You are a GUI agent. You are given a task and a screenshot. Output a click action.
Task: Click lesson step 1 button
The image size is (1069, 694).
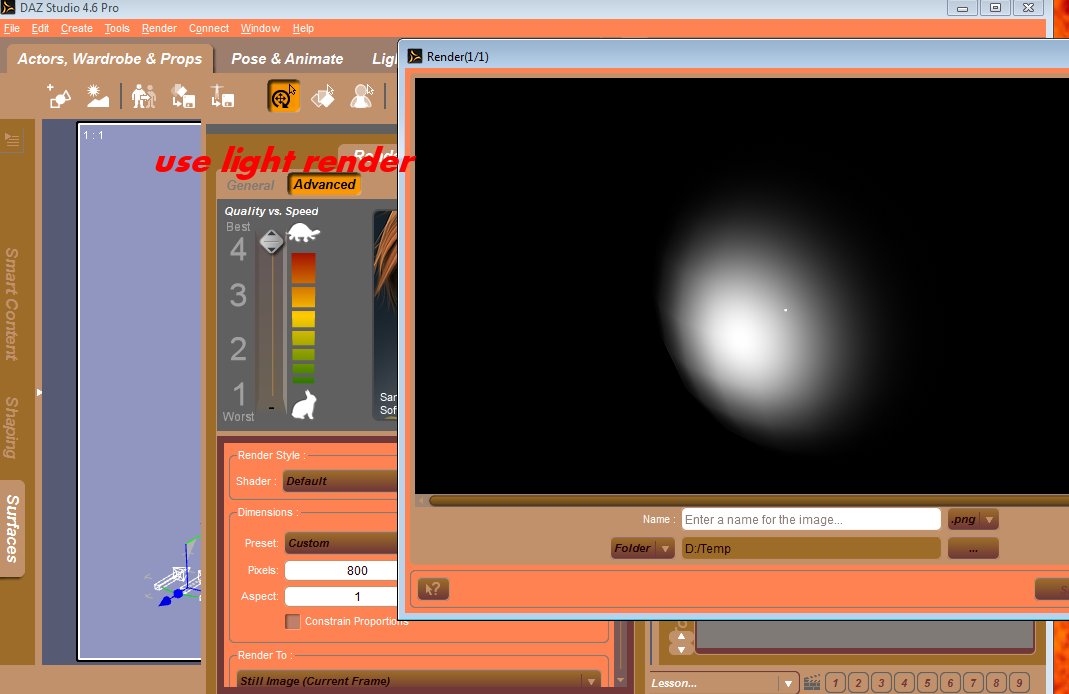pos(835,682)
